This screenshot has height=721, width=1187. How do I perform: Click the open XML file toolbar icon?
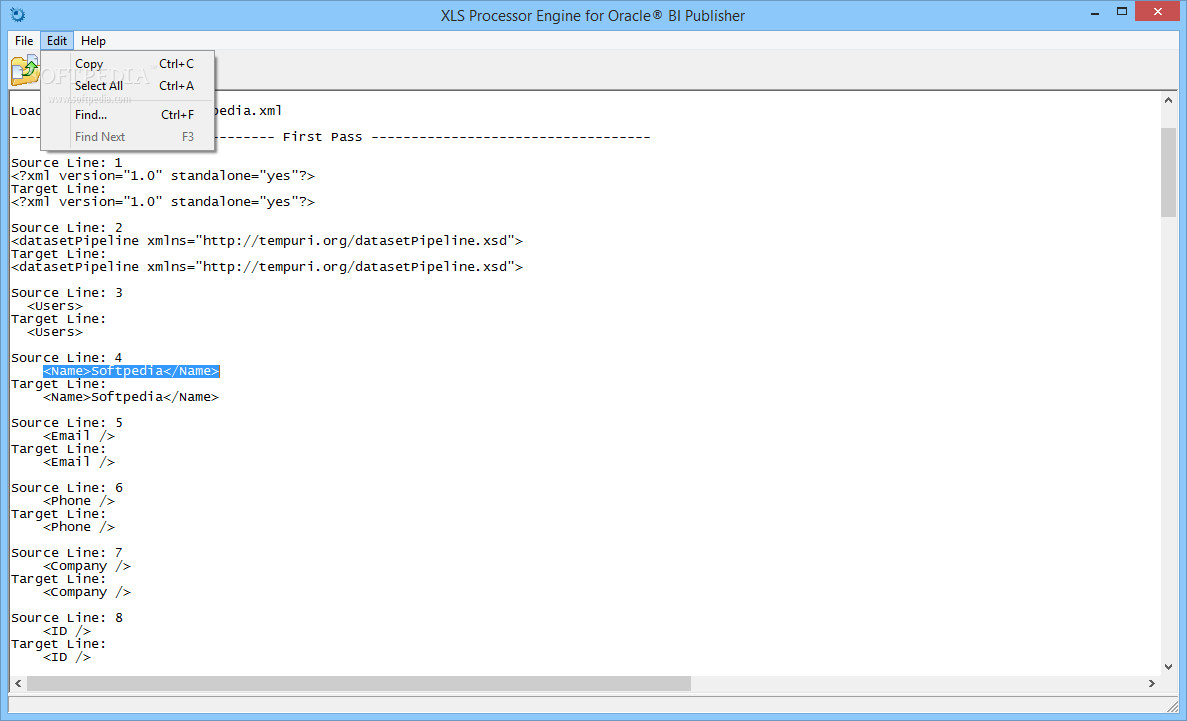tap(24, 70)
